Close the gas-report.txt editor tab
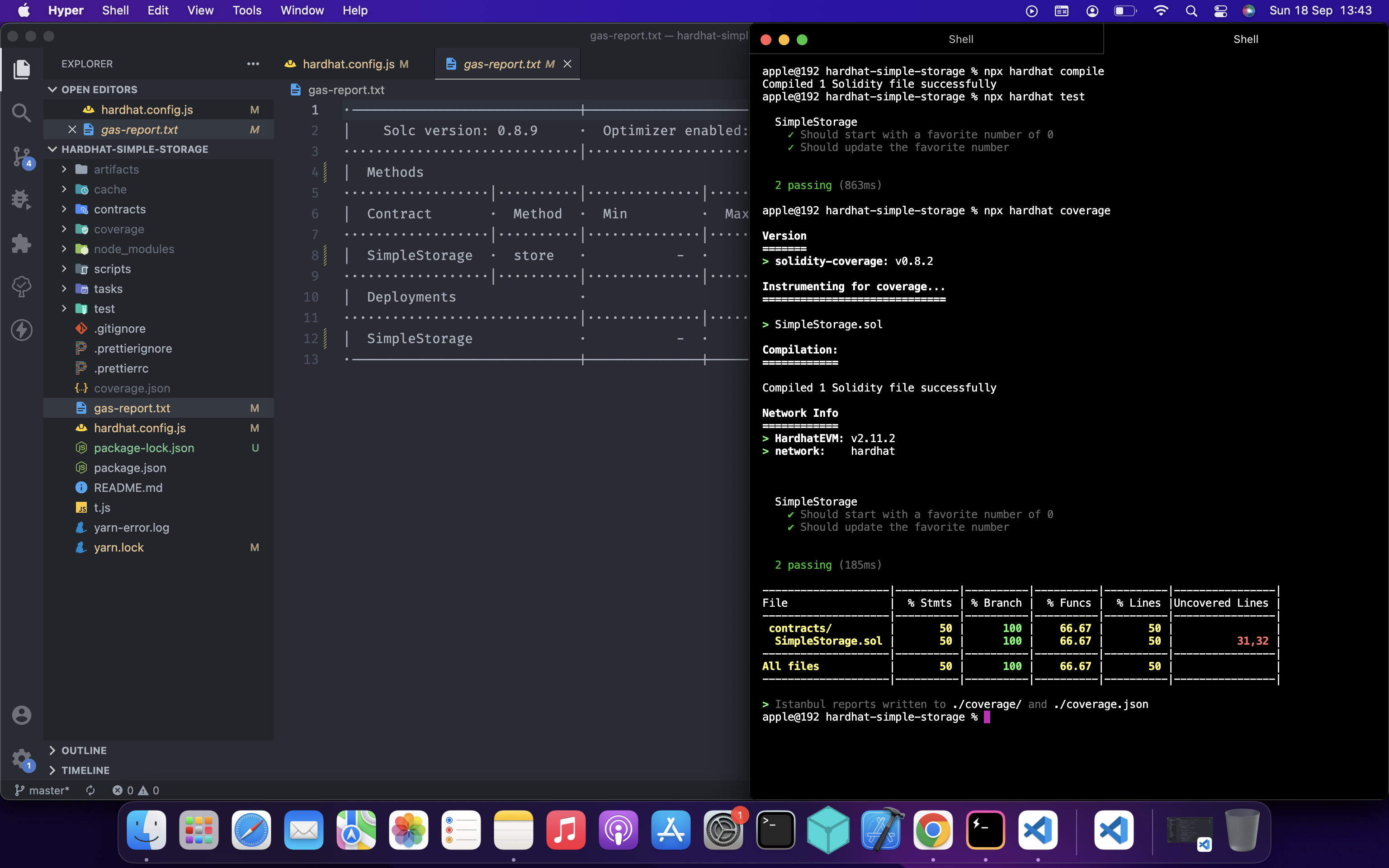The width and height of the screenshot is (1389, 868). 567,64
